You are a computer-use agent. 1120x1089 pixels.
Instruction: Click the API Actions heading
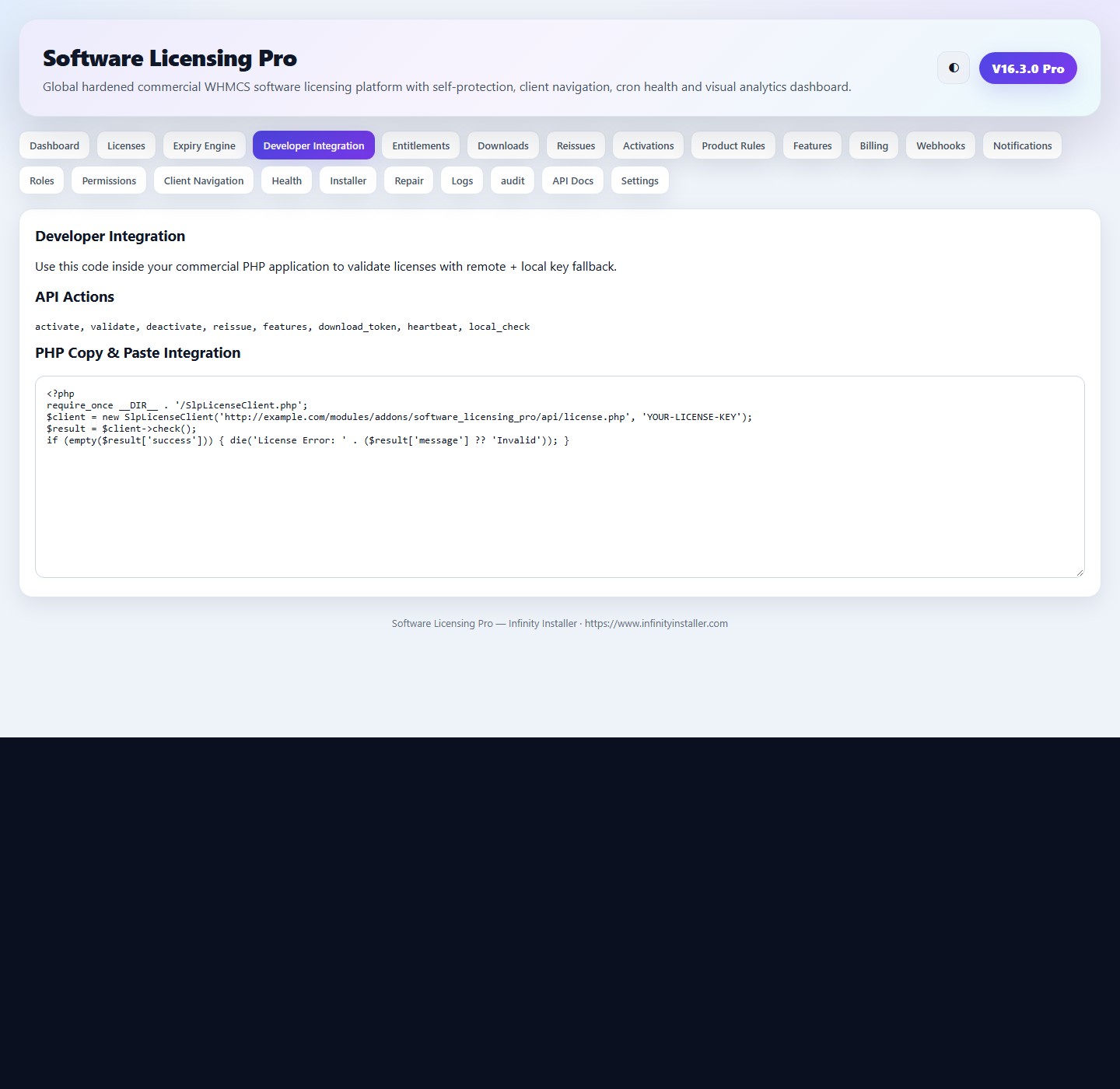click(x=75, y=297)
